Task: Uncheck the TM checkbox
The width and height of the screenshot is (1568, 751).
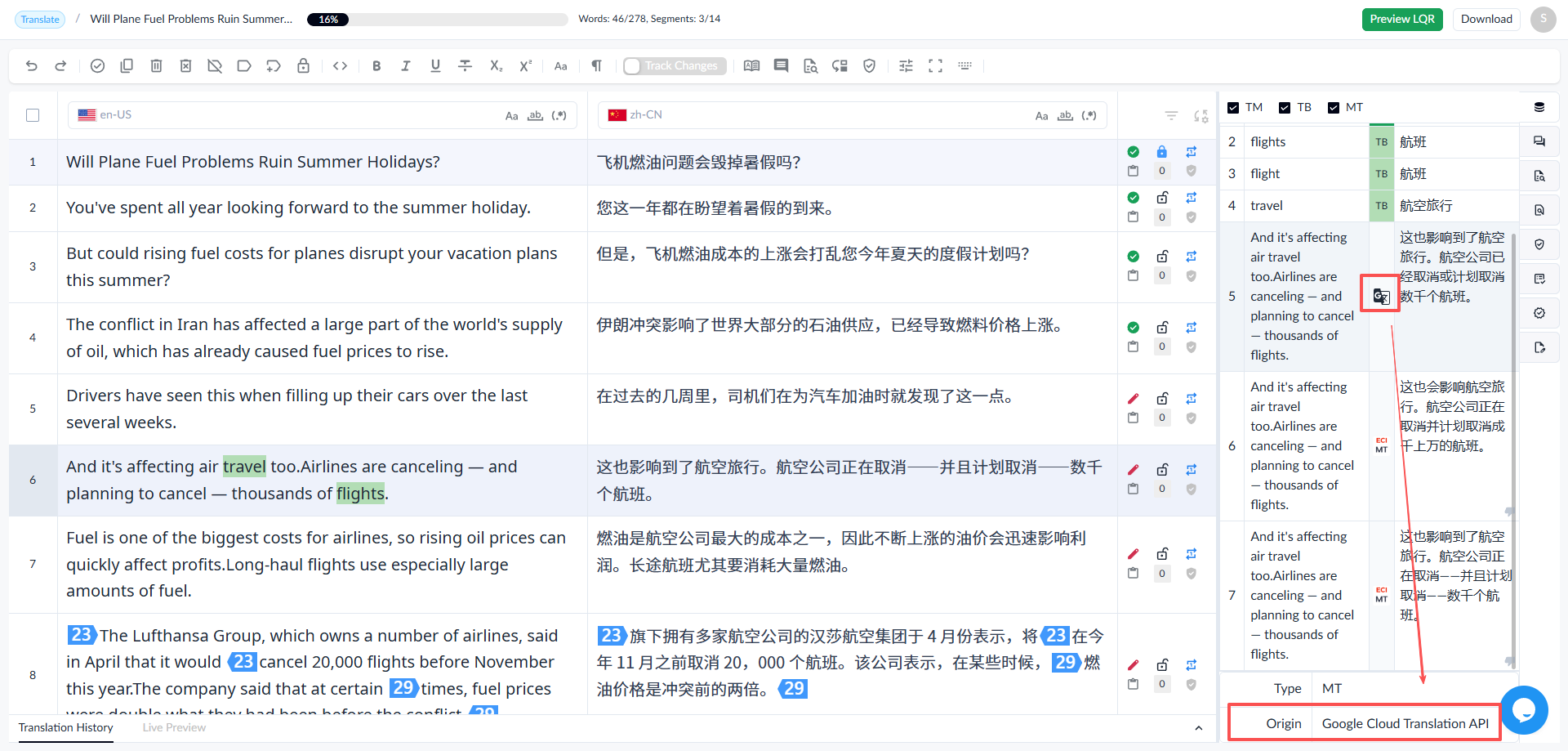Action: (1233, 108)
